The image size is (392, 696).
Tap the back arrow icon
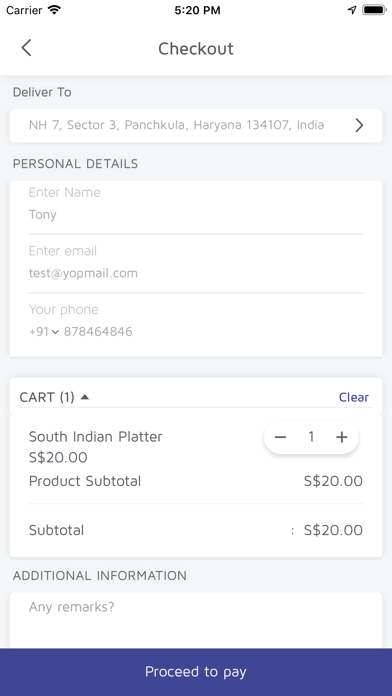point(26,48)
